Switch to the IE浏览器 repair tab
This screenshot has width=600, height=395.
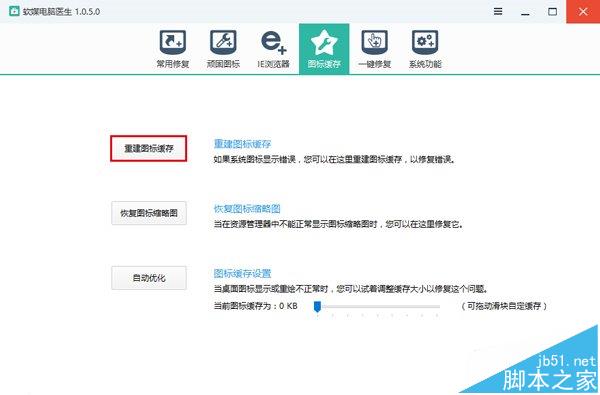tap(274, 49)
